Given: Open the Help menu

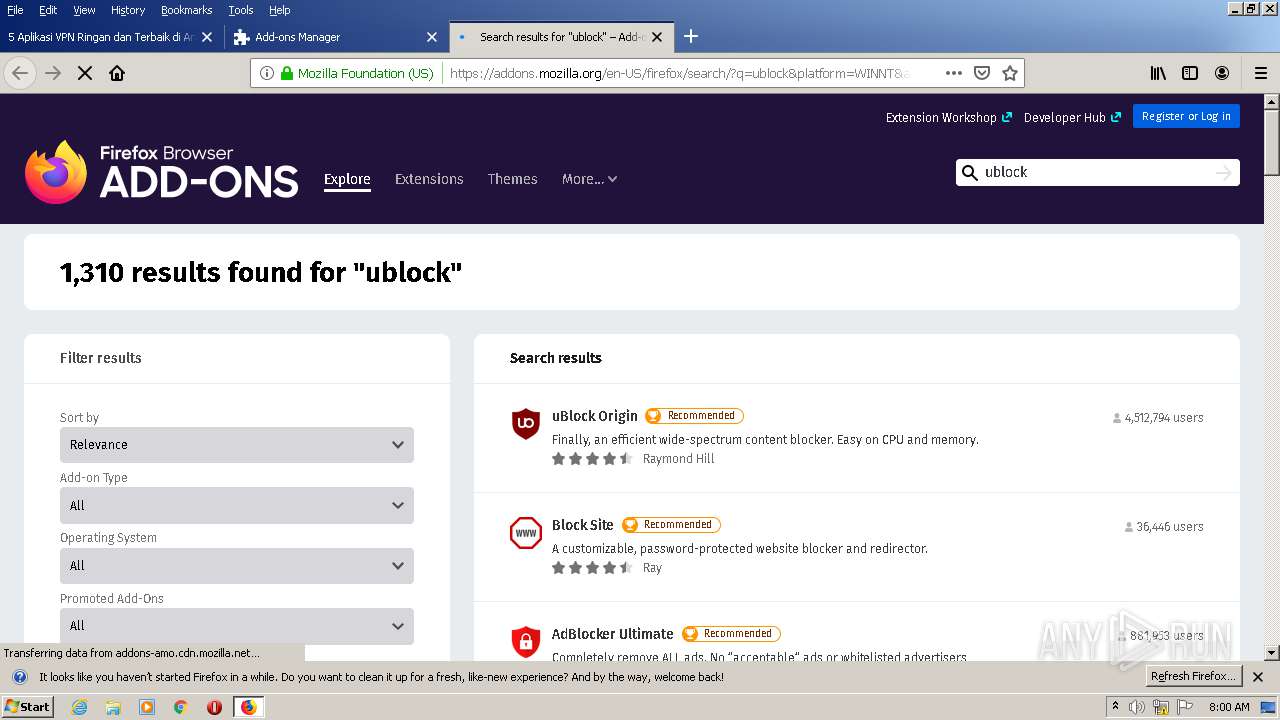Looking at the screenshot, I should [280, 10].
